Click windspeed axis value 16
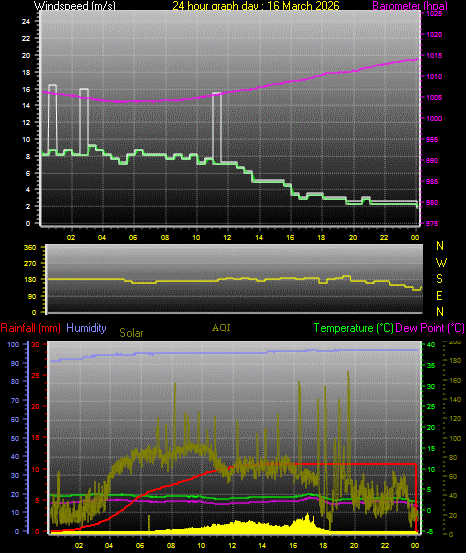The height and width of the screenshot is (553, 466). click(x=26, y=90)
